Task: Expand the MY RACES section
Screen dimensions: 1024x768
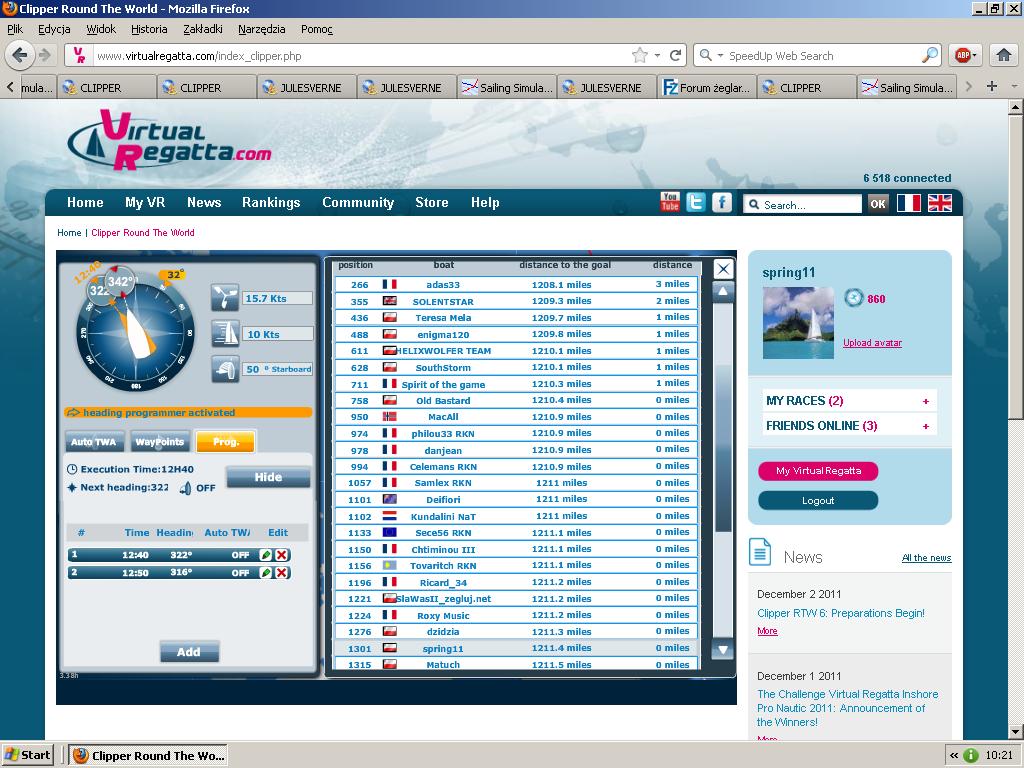Action: tap(925, 401)
